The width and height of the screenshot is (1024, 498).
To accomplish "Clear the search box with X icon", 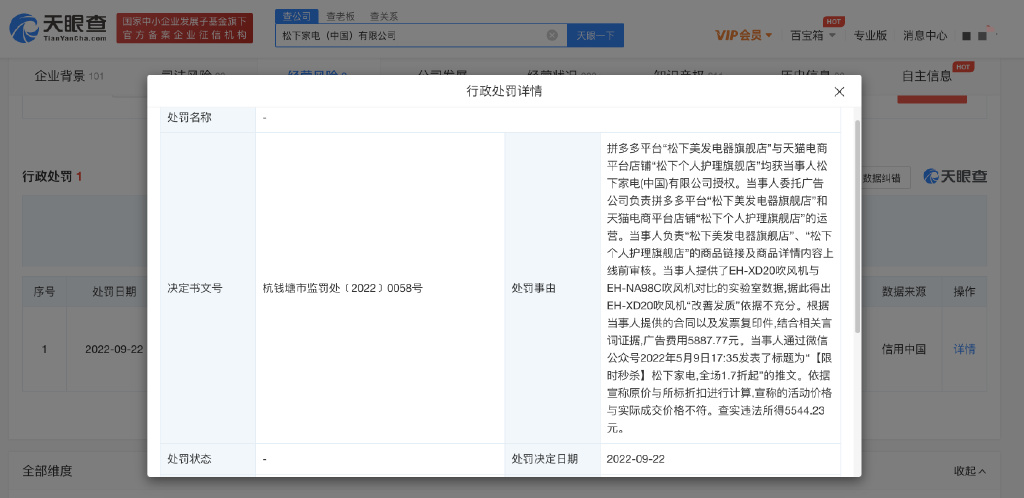I will pyautogui.click(x=552, y=35).
